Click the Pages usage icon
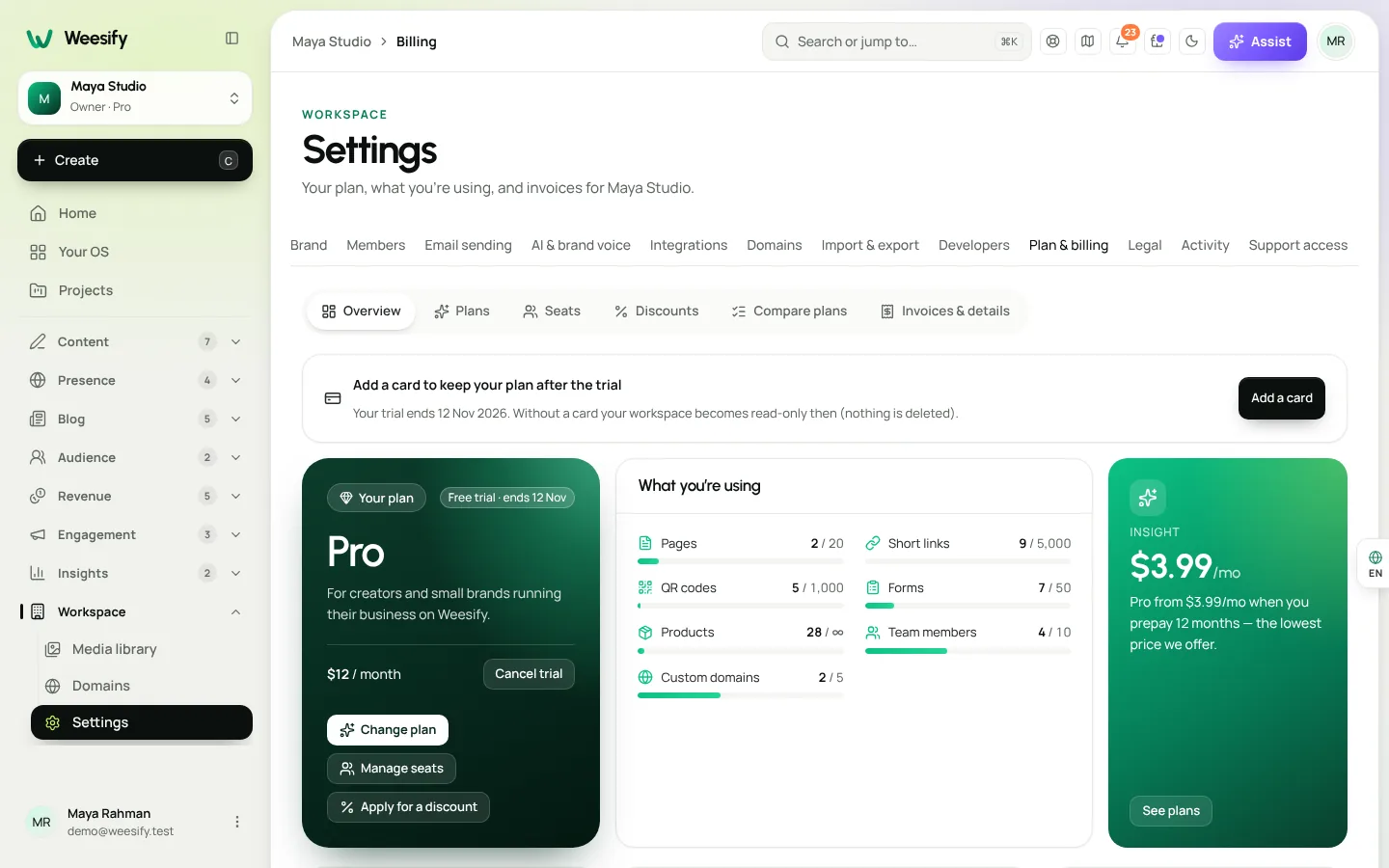 (645, 543)
